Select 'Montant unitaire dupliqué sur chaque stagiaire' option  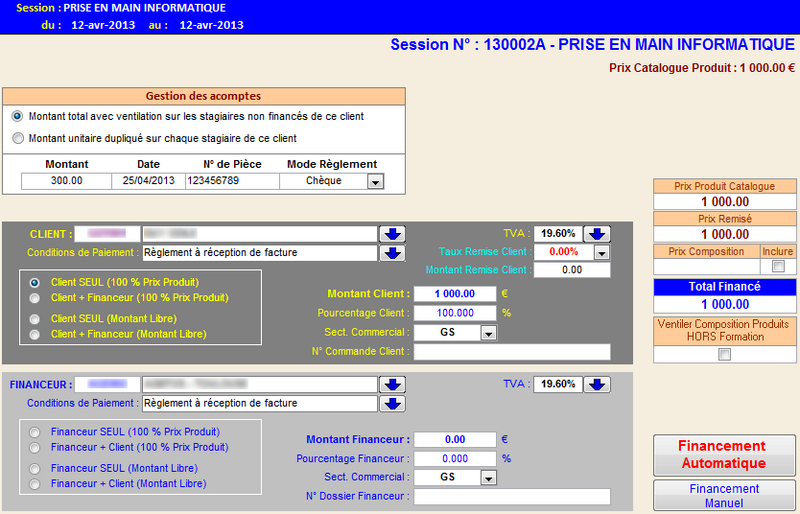click(x=17, y=138)
